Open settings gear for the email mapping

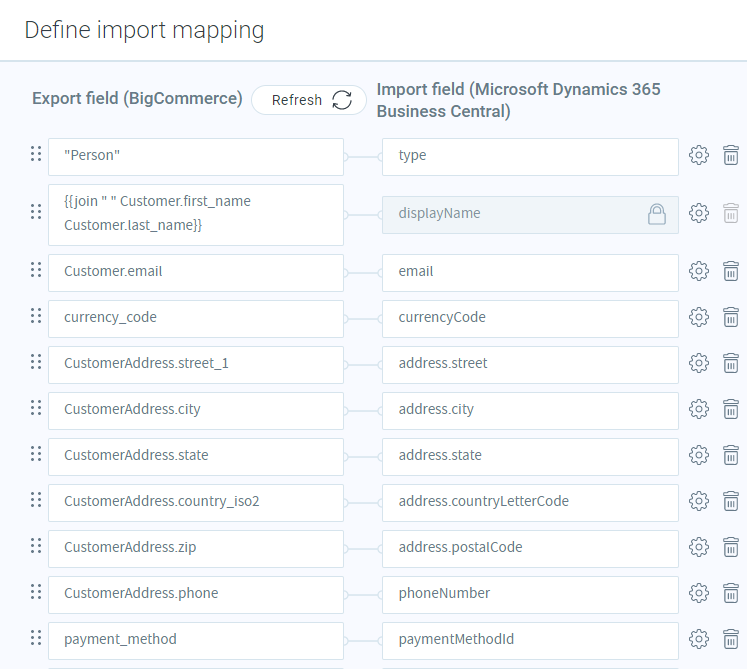[698, 271]
